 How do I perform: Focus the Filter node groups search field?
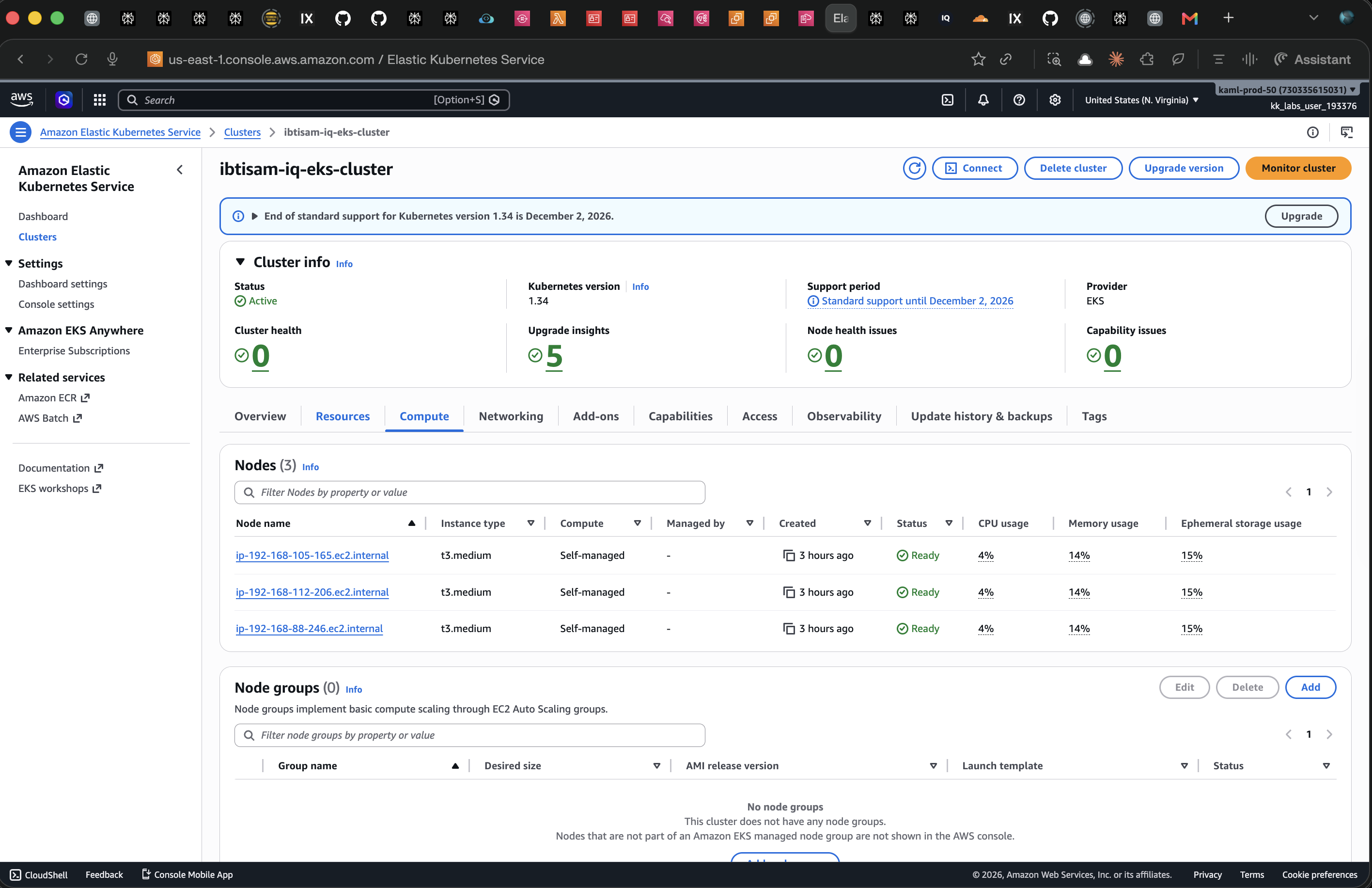[x=469, y=735]
